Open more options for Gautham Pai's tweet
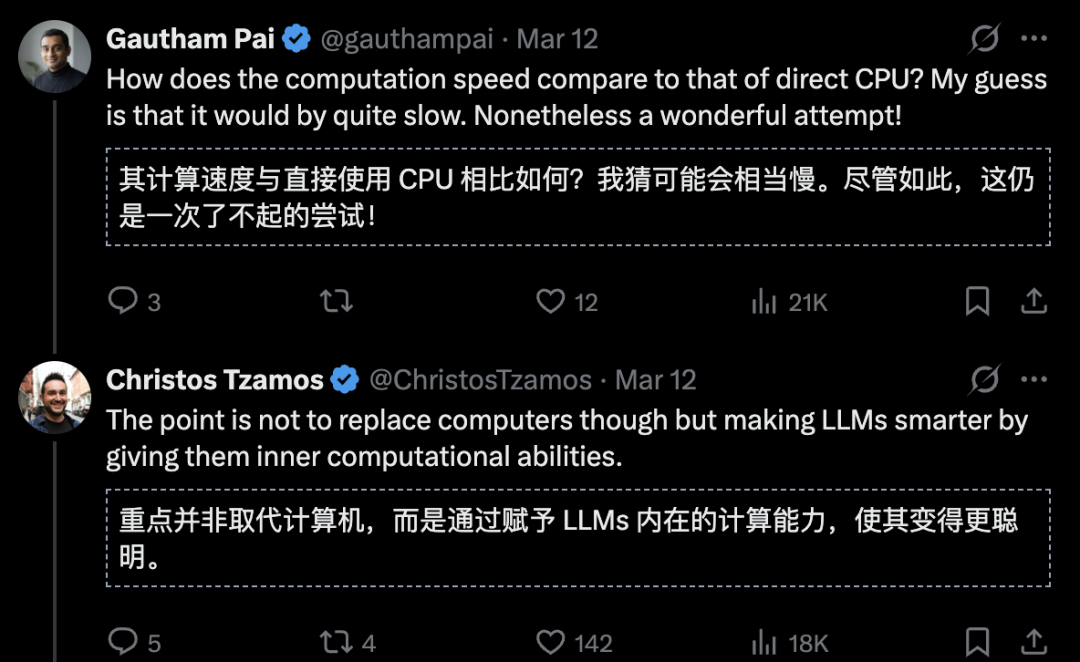The width and height of the screenshot is (1080, 662). click(1034, 39)
